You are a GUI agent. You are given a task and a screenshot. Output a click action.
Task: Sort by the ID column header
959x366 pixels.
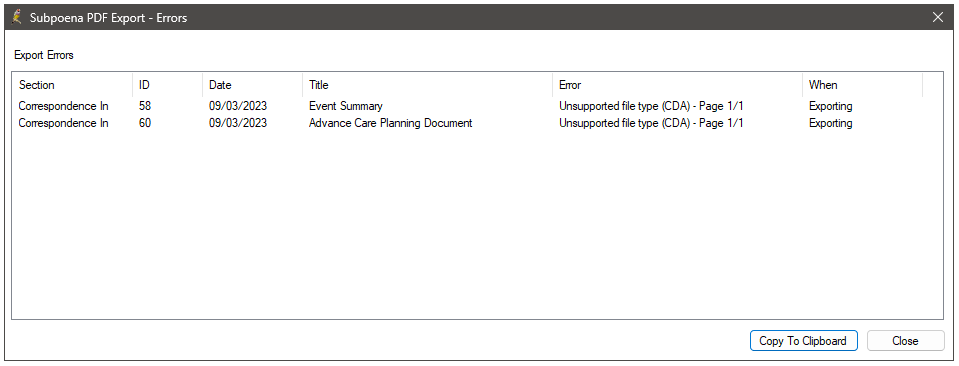pyautogui.click(x=167, y=85)
